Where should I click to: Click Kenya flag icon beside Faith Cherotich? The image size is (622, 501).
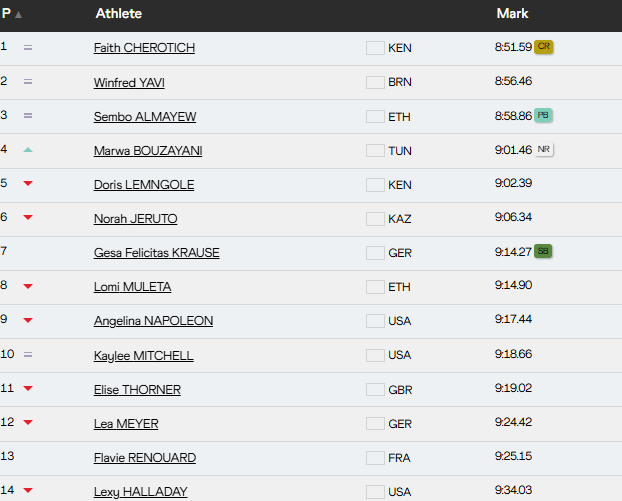click(x=375, y=48)
